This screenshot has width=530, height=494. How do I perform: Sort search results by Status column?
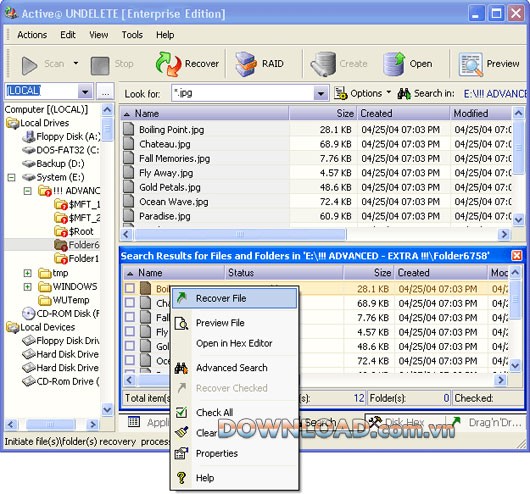click(x=284, y=273)
